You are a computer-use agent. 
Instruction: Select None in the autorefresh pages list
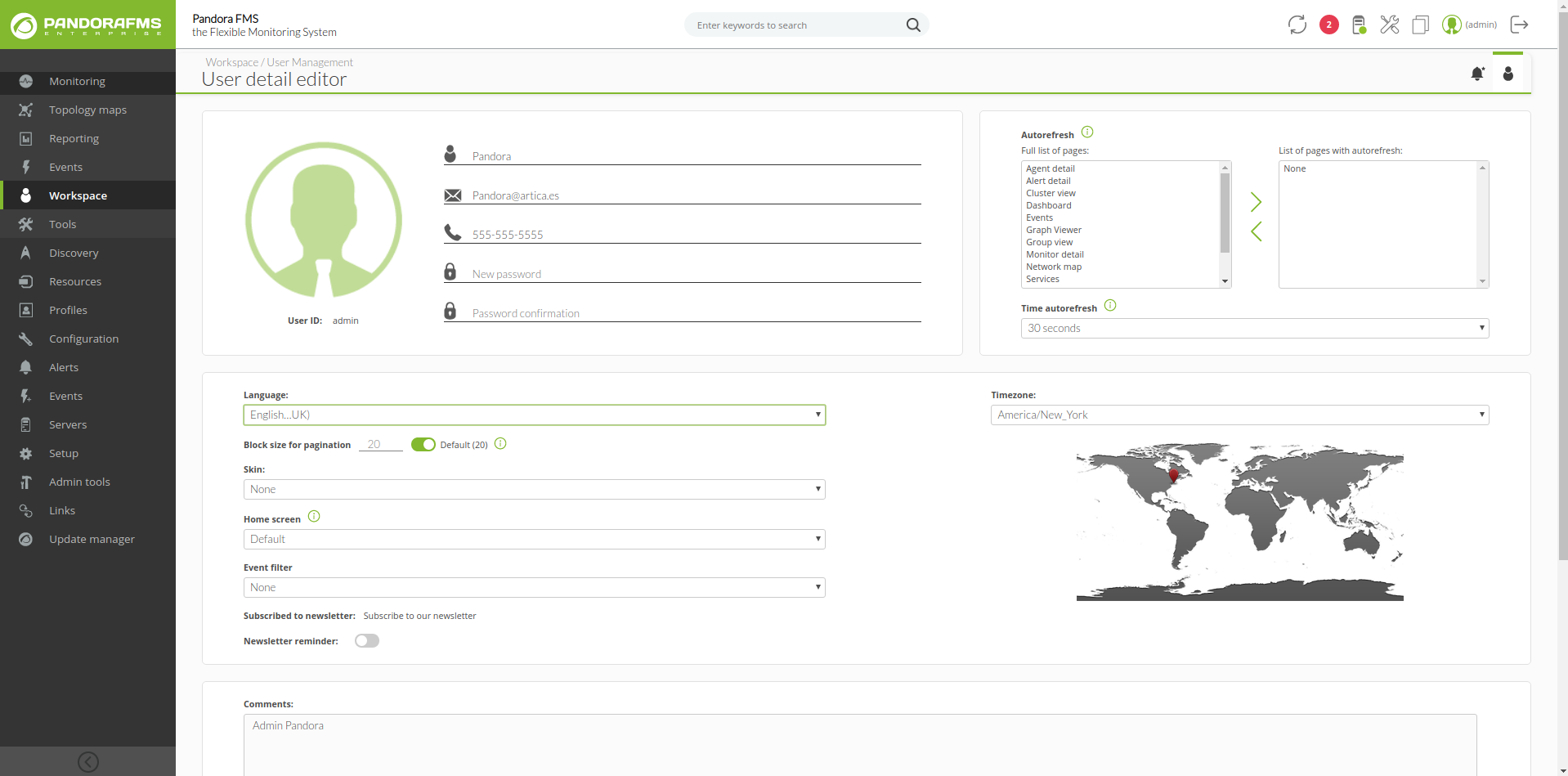[1295, 168]
